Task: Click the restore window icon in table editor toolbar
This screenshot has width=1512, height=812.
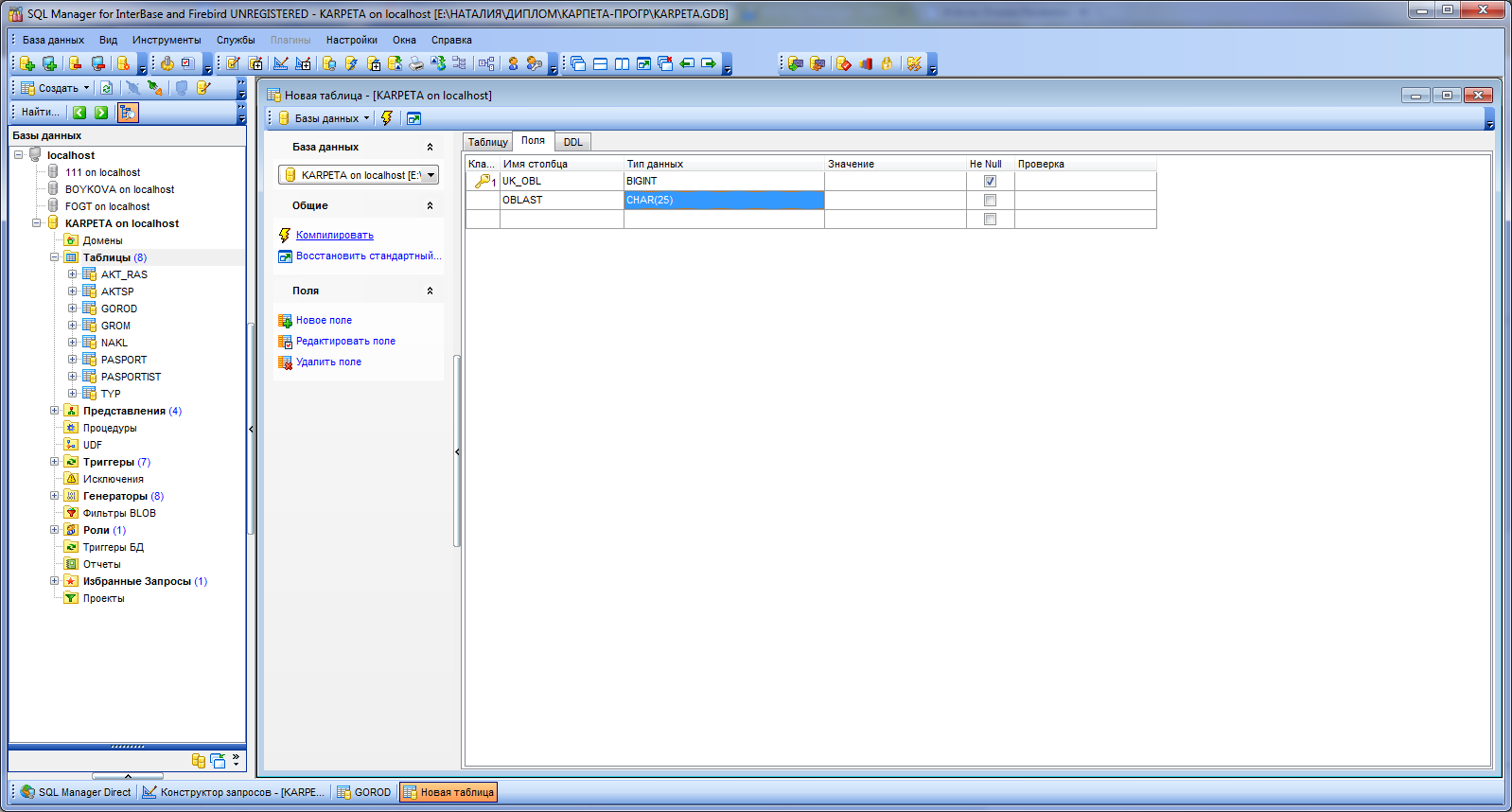Action: point(413,118)
